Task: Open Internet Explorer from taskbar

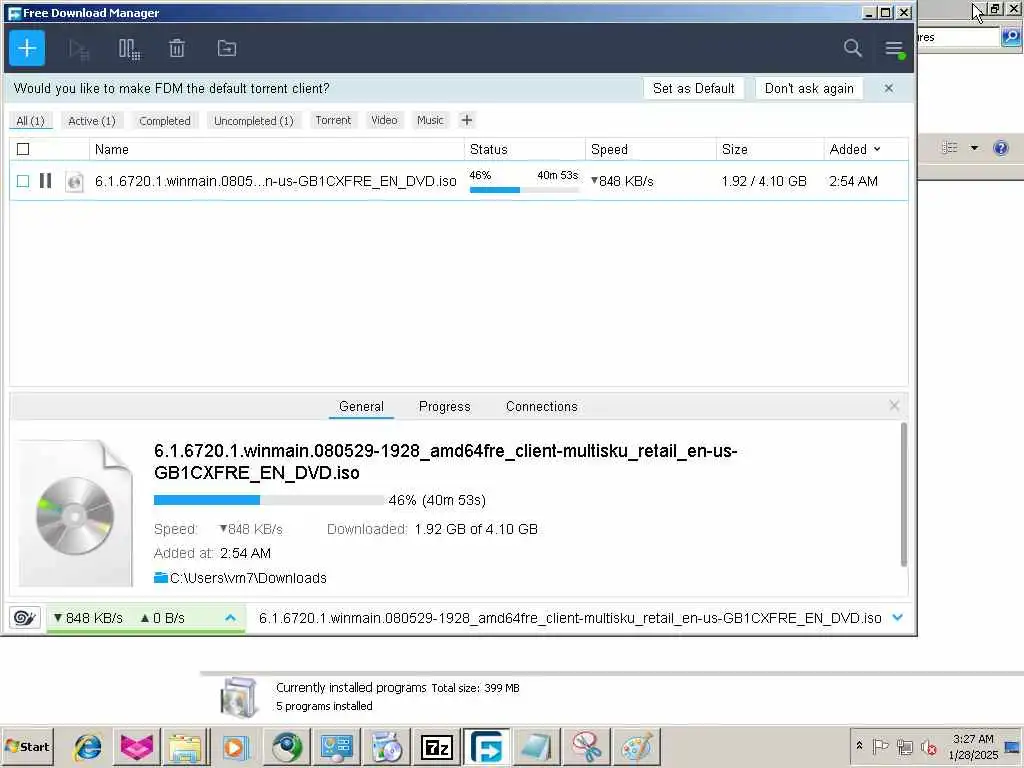Action: tap(88, 746)
